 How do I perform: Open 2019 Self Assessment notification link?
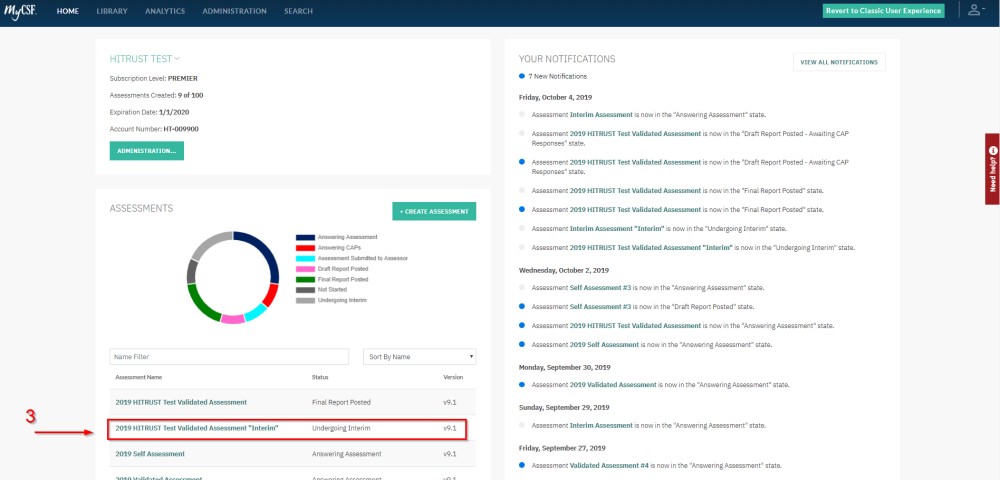(604, 344)
